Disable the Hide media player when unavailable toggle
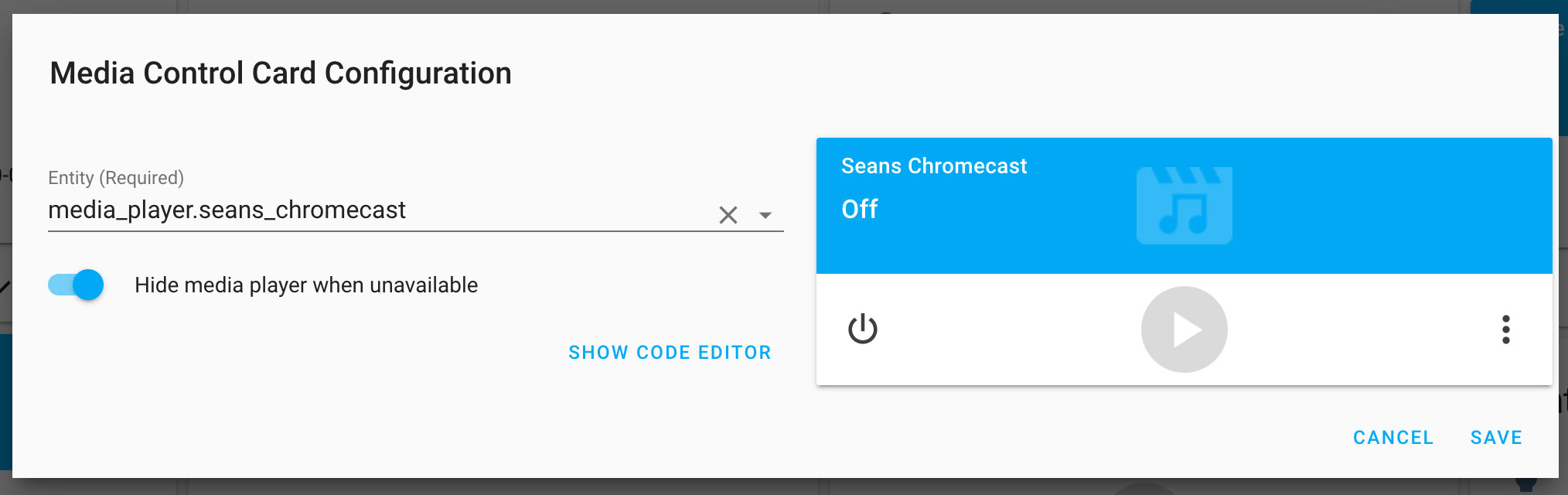 click(75, 285)
